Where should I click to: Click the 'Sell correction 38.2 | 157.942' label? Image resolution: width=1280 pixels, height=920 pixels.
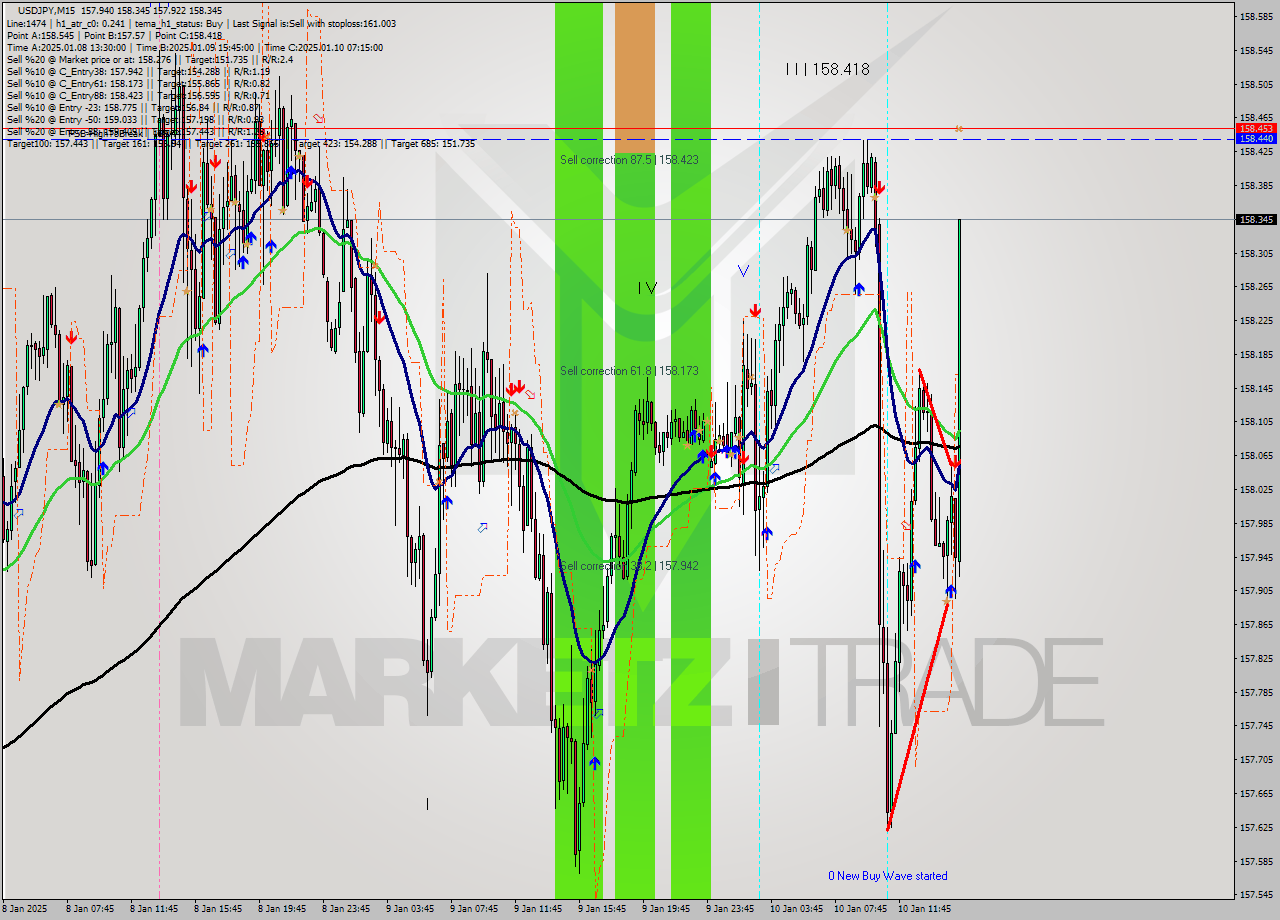(x=629, y=566)
